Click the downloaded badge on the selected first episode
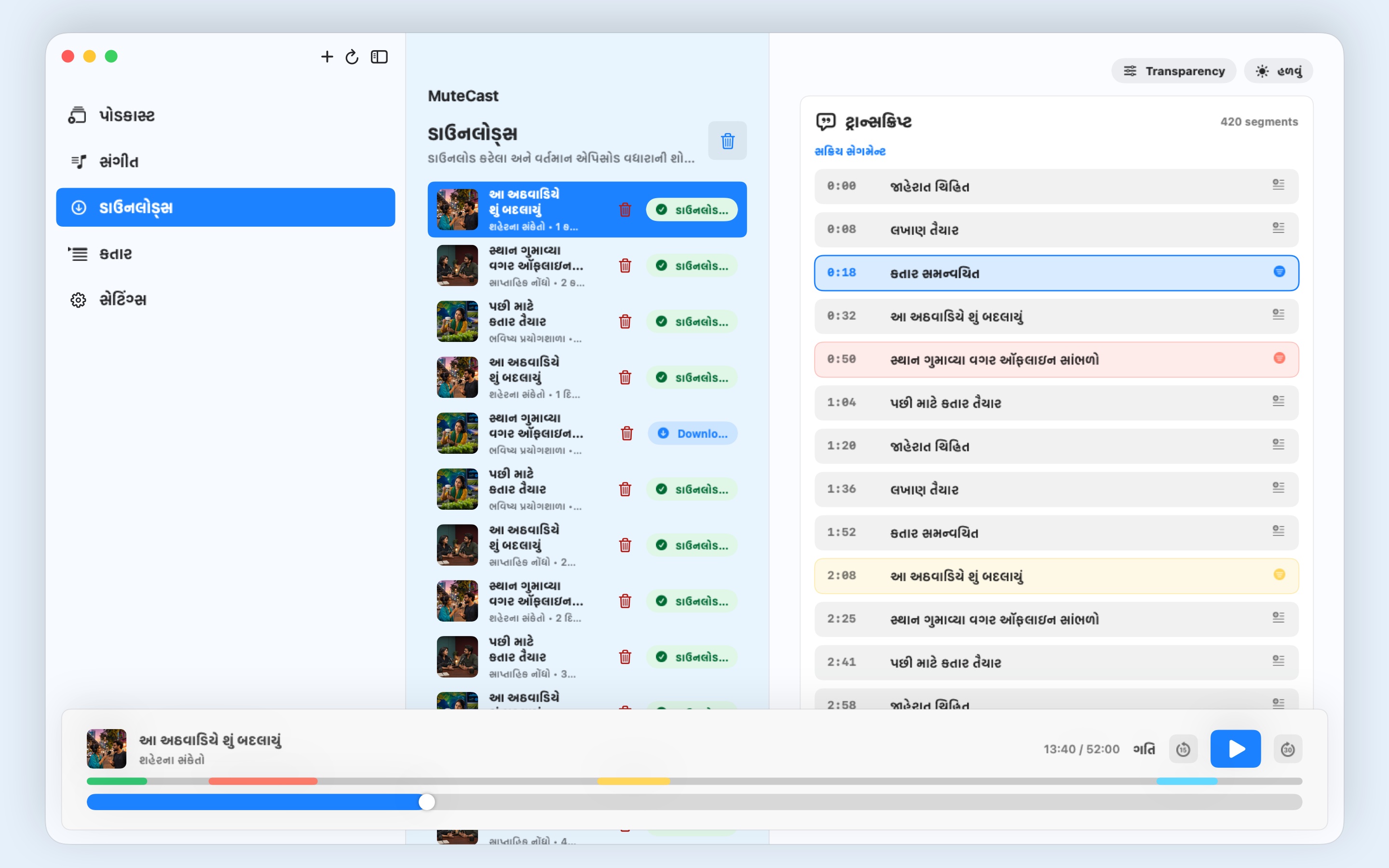Image resolution: width=1389 pixels, height=868 pixels. tap(692, 210)
